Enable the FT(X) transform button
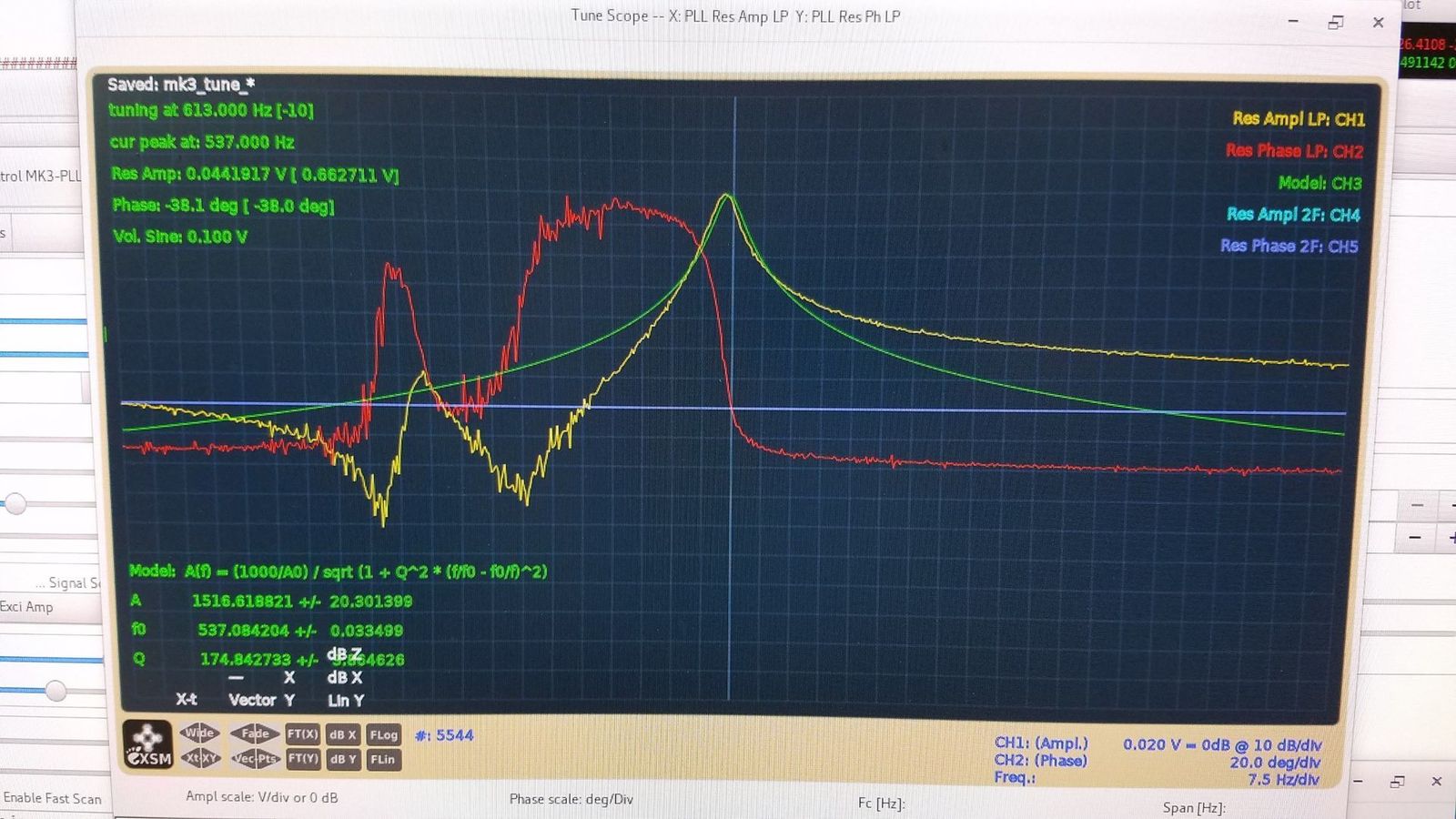 point(303,734)
